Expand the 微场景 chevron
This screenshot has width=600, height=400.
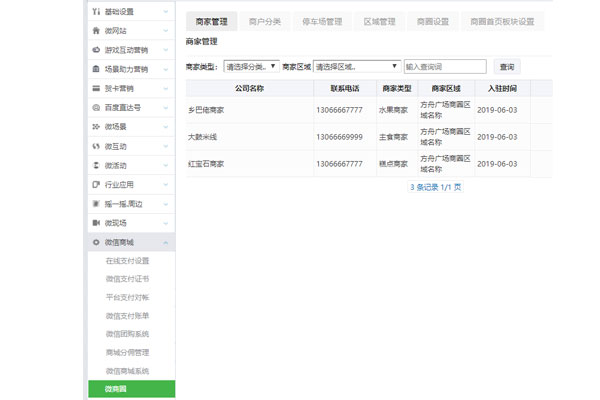(x=166, y=127)
